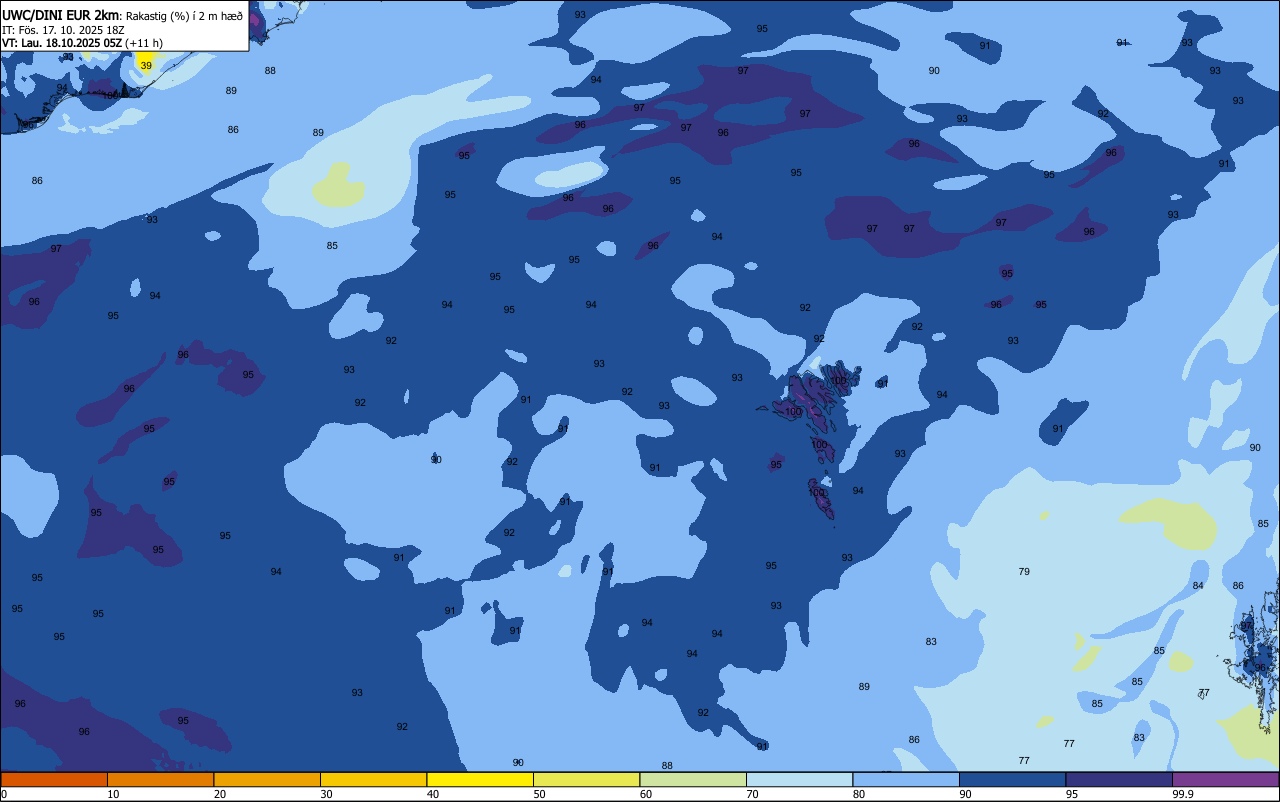The image size is (1280, 802).
Task: Click the '84' humidity value on the map
Action: (x=1198, y=586)
